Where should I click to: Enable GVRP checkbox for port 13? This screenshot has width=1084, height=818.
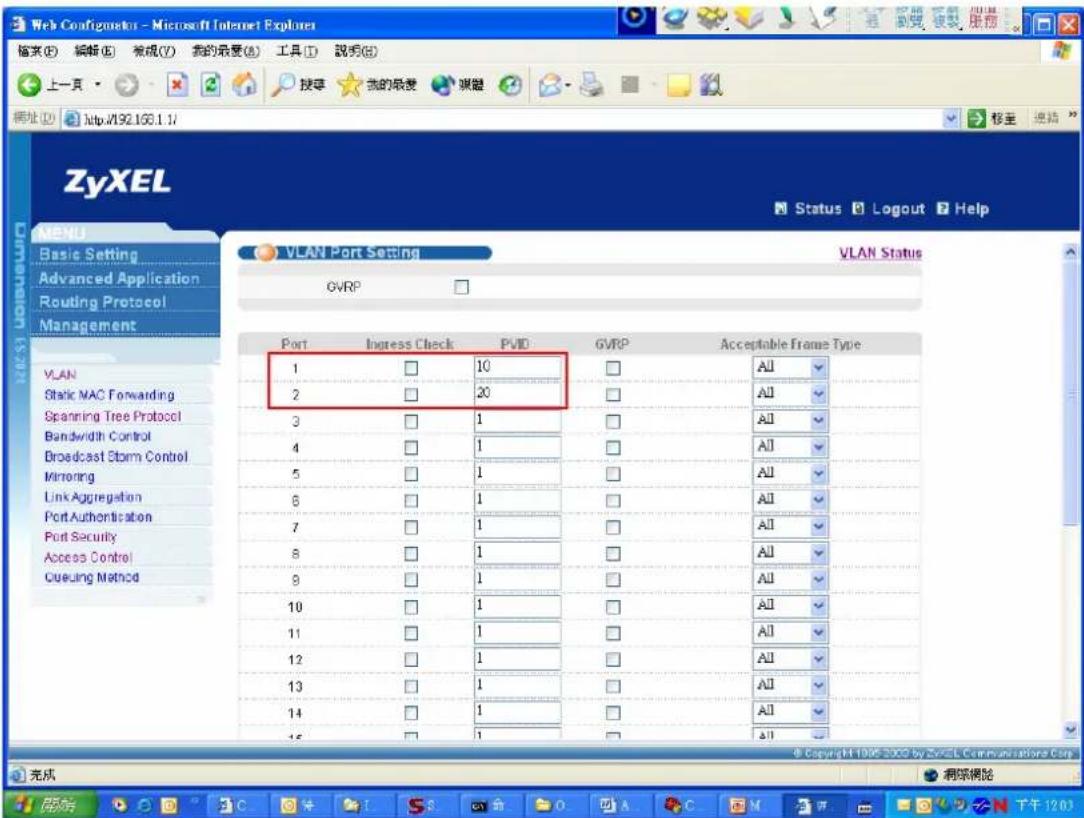pos(613,686)
